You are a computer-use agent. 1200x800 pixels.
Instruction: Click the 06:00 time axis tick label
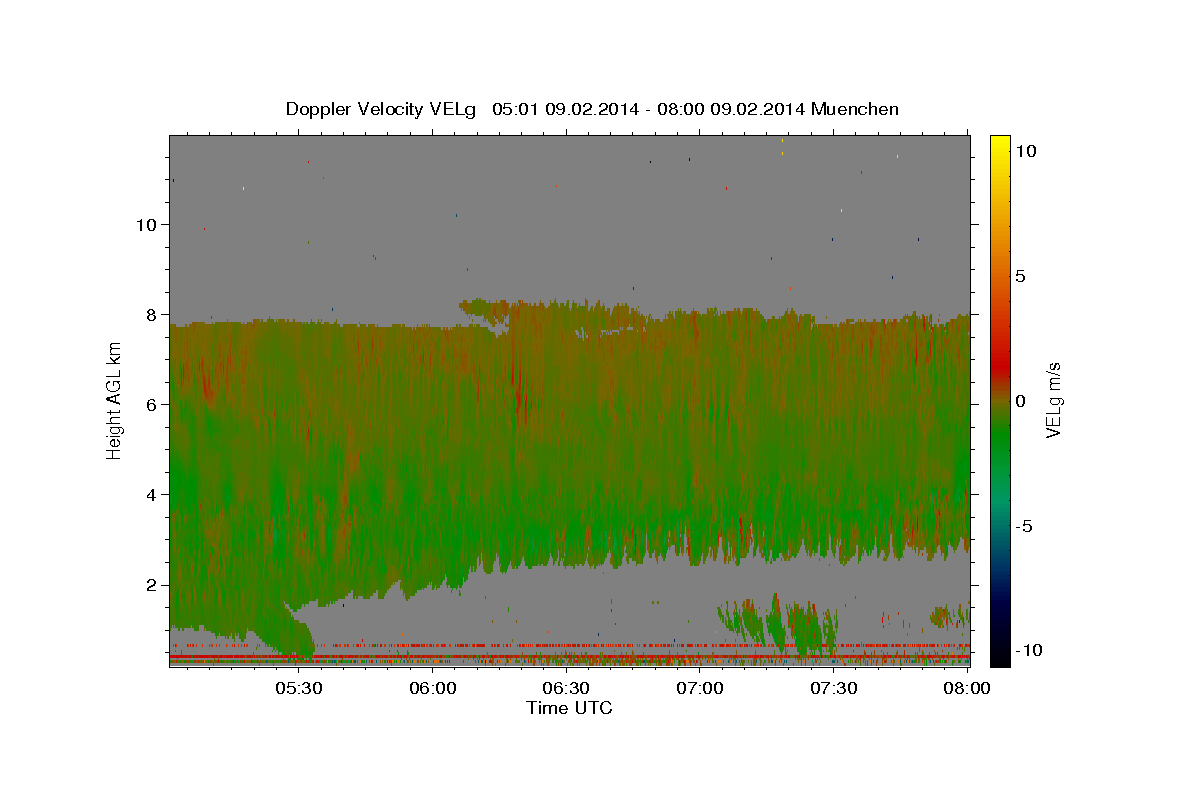(434, 688)
